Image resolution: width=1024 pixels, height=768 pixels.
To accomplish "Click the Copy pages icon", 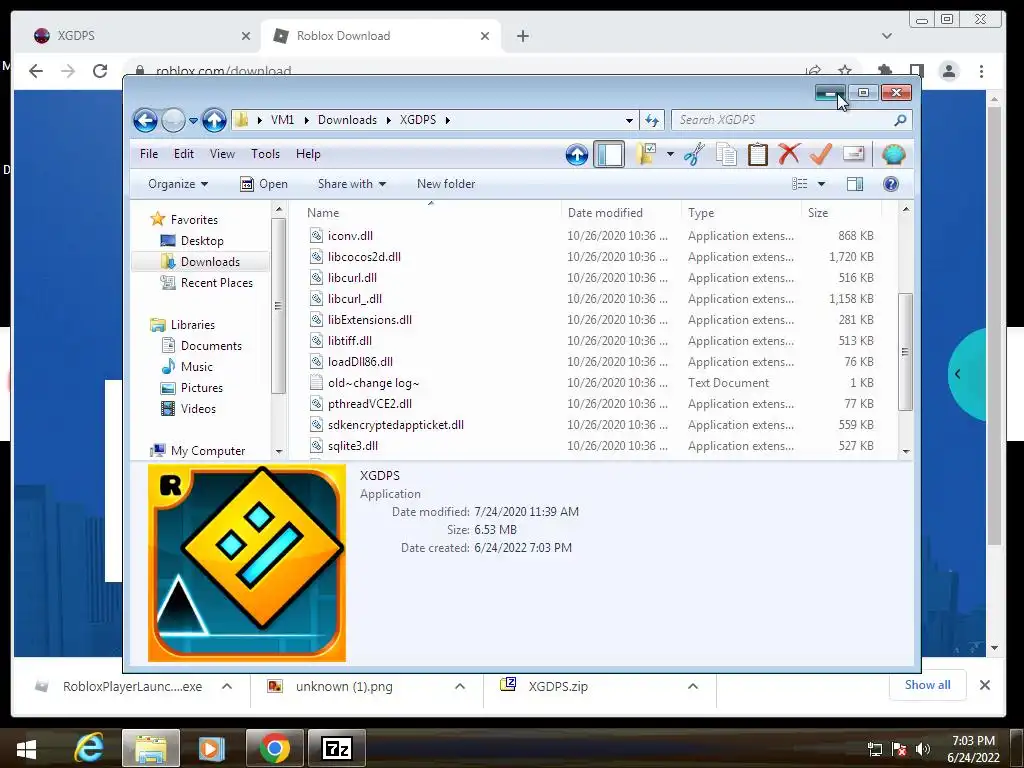I will pos(726,154).
